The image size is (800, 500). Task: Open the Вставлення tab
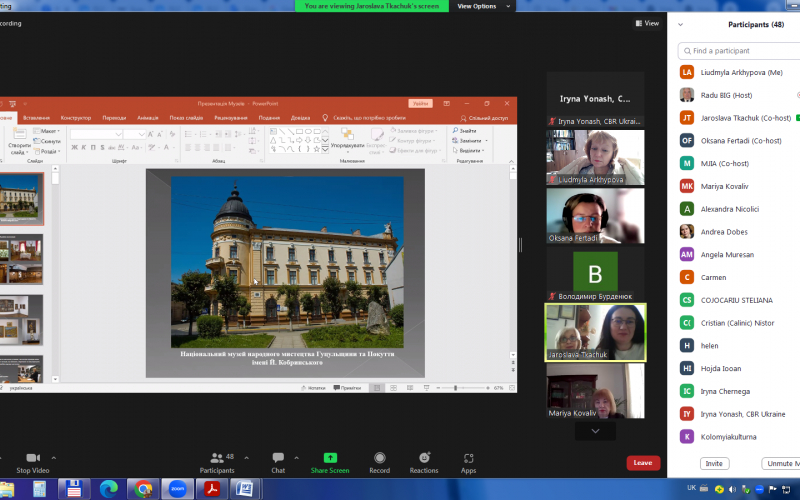pyautogui.click(x=36, y=118)
